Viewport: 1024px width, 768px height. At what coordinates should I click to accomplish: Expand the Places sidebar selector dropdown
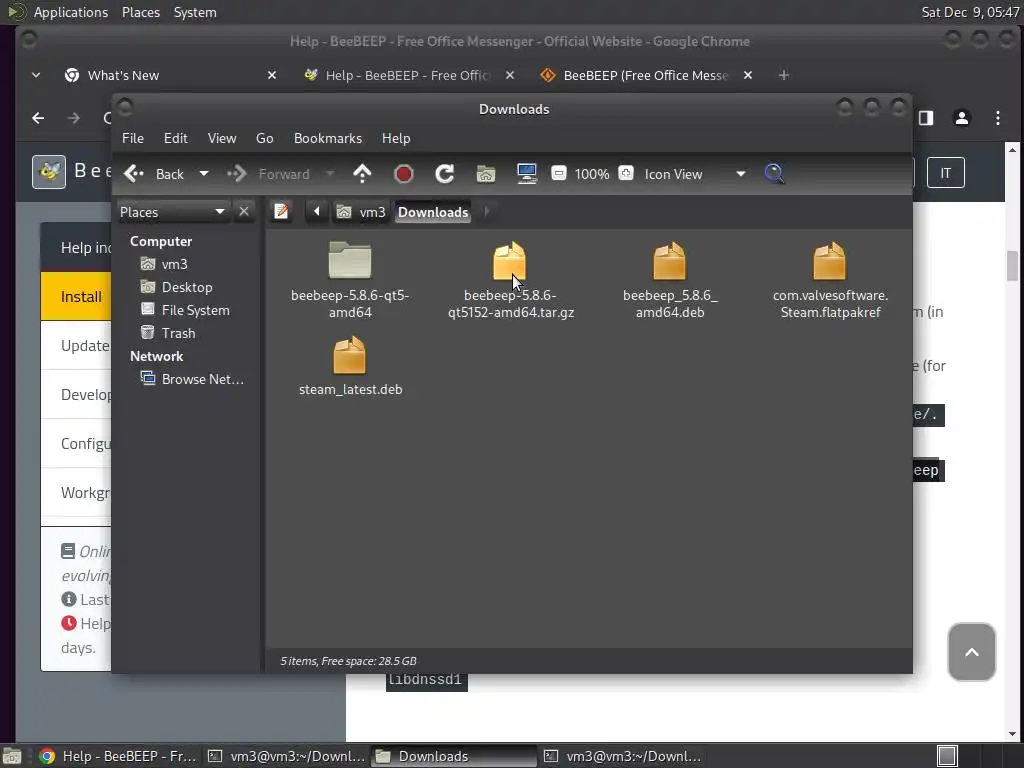(x=172, y=212)
